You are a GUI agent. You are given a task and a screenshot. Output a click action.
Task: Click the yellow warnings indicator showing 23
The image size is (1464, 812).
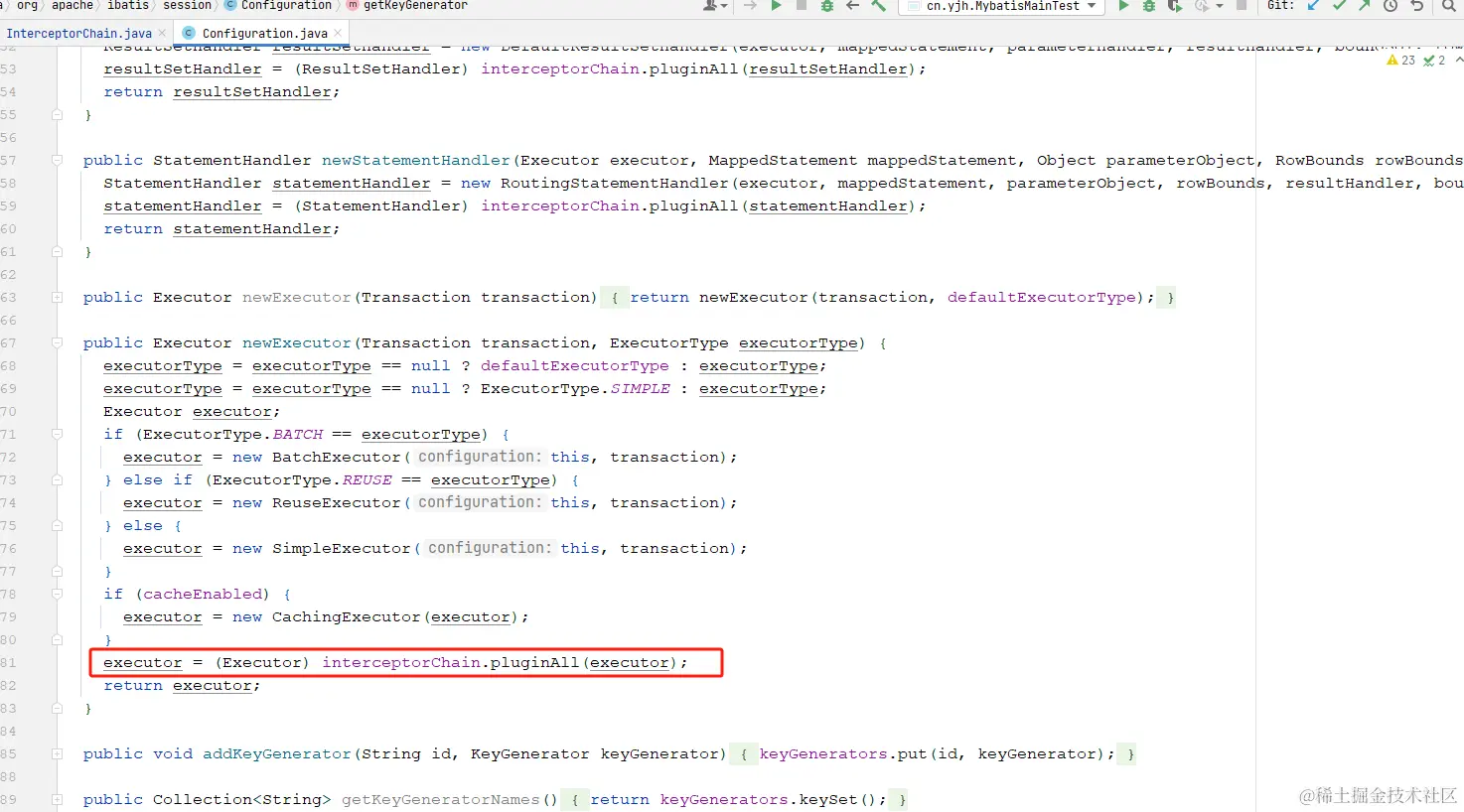[1400, 61]
